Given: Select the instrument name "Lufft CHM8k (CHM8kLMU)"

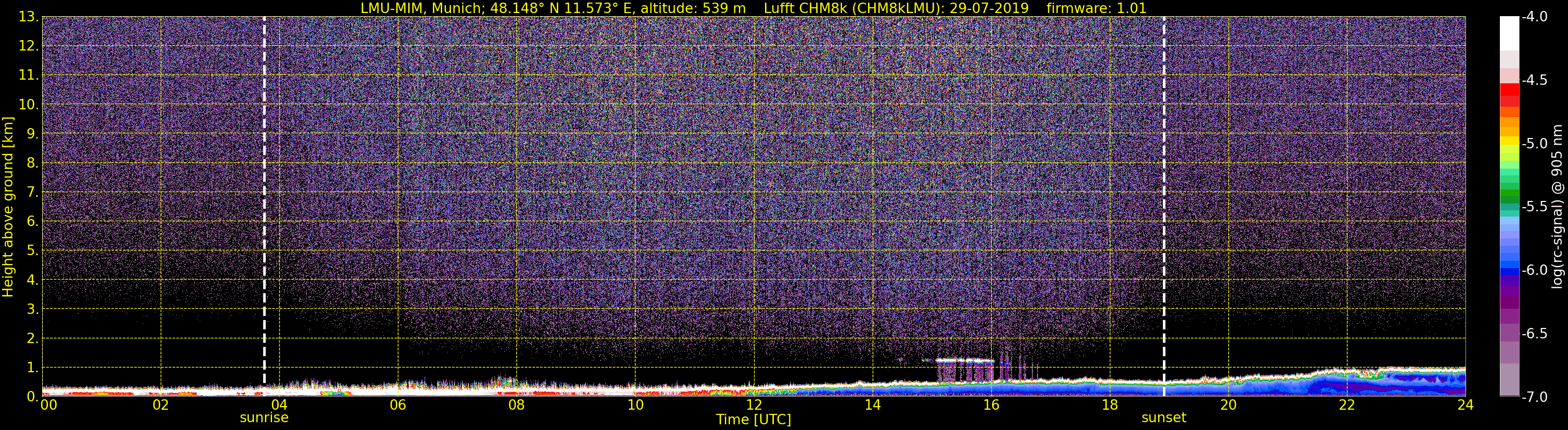Looking at the screenshot, I should point(852,8).
